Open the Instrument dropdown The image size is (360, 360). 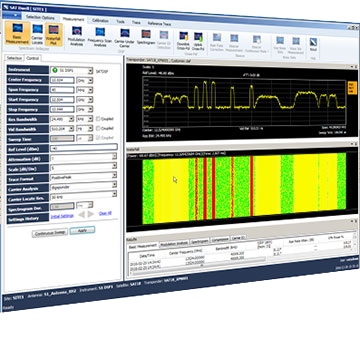pyautogui.click(x=90, y=71)
